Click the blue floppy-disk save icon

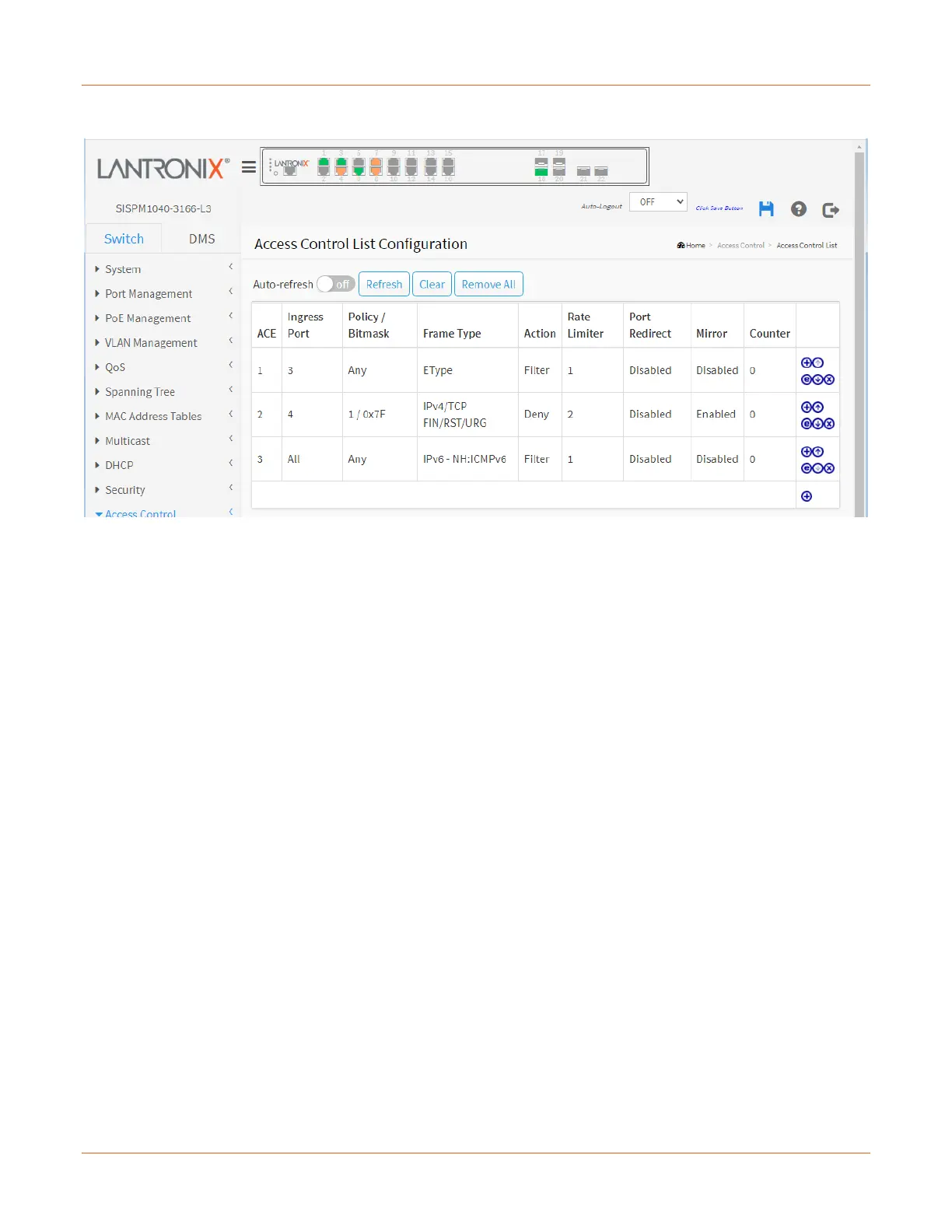tap(766, 208)
